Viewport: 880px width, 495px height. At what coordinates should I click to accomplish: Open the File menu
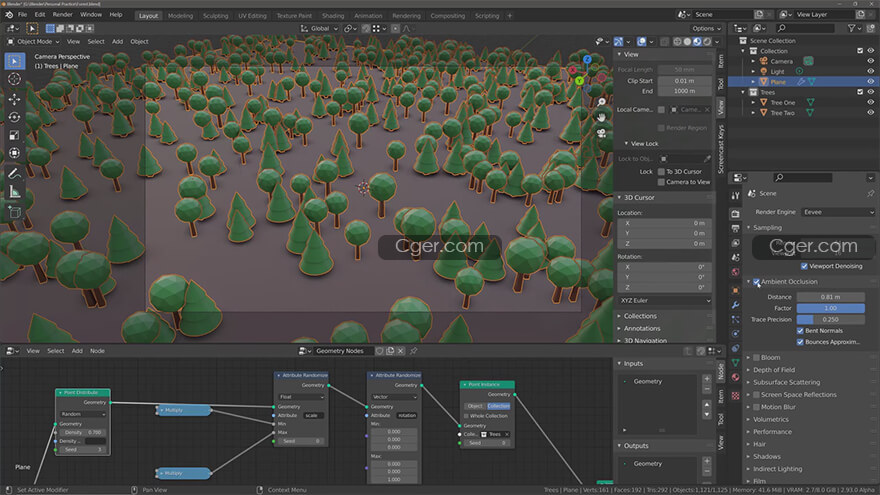tap(22, 15)
